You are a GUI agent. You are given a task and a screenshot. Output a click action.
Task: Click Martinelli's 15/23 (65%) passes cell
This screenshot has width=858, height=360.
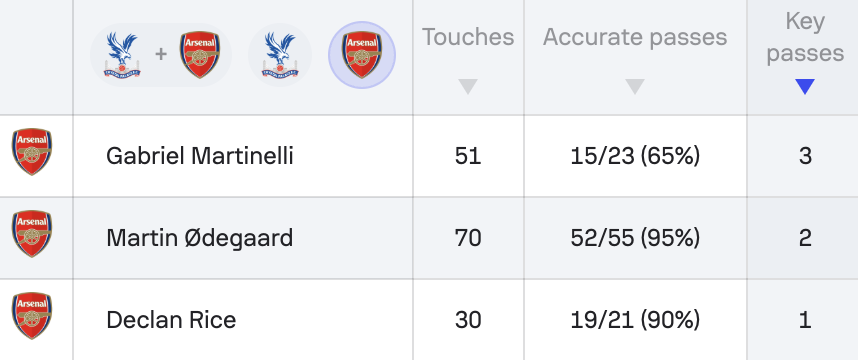635,156
